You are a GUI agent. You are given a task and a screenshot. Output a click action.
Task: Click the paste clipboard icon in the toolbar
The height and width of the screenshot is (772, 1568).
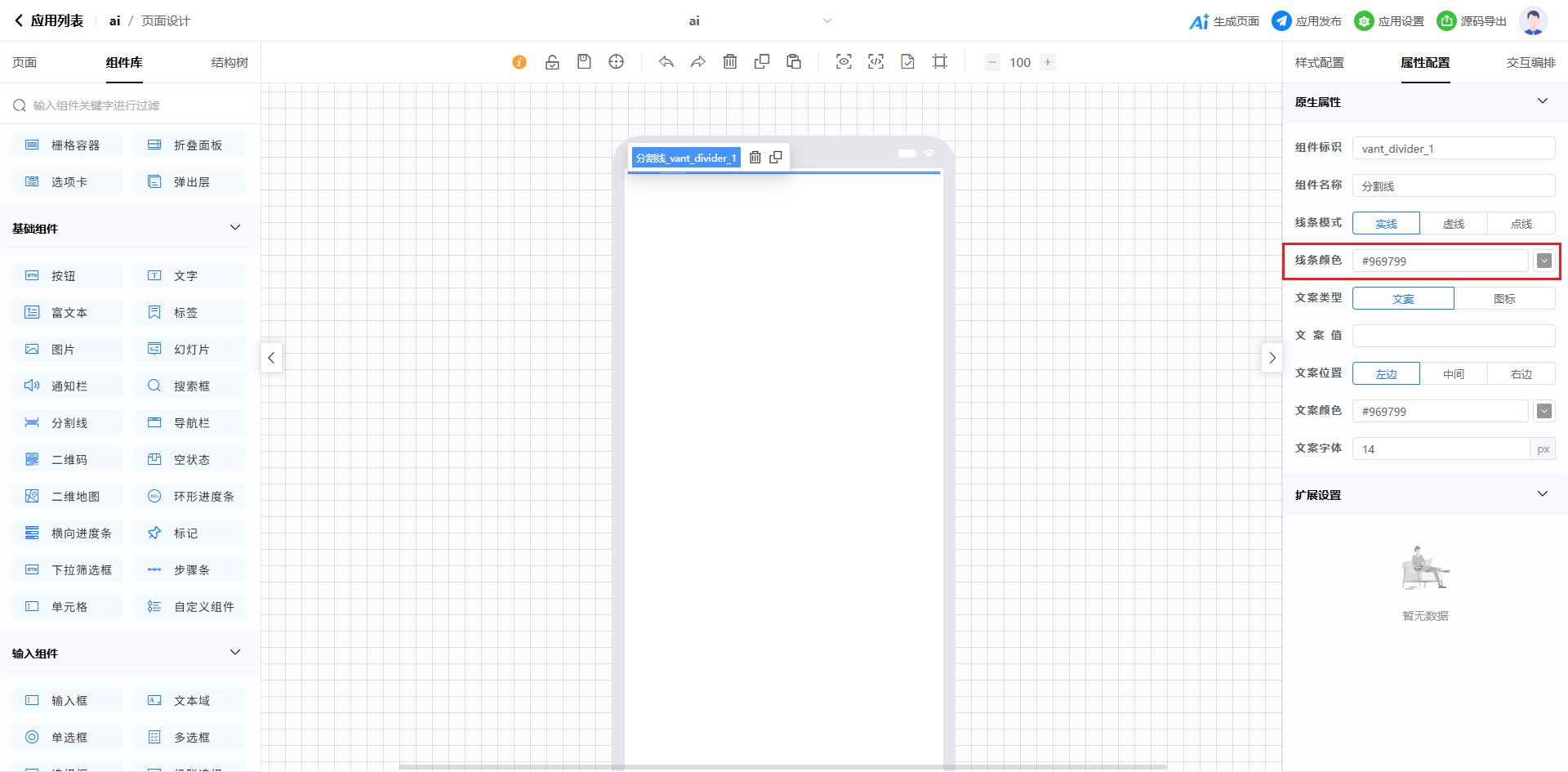coord(794,62)
